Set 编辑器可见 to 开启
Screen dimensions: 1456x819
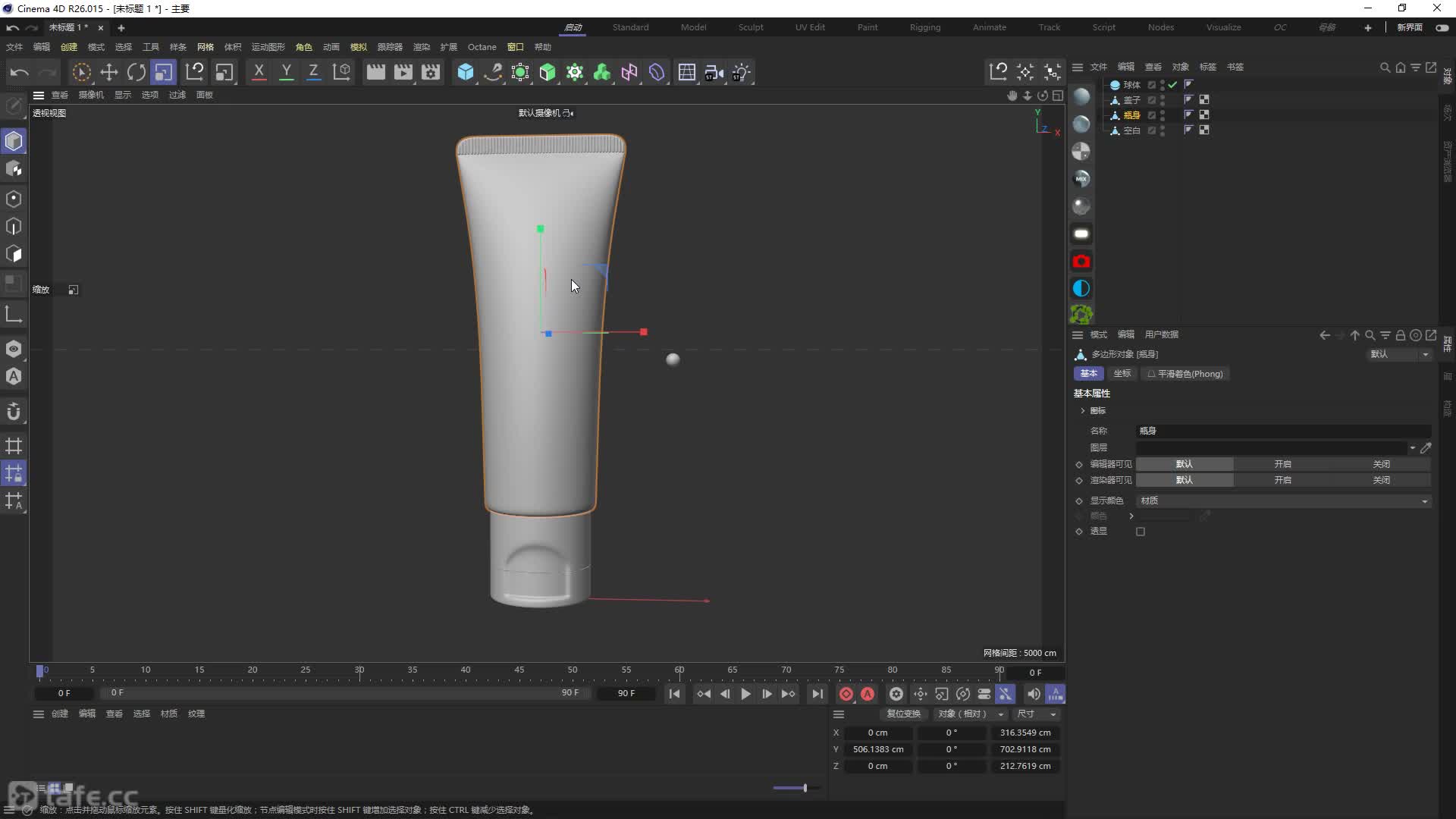pos(1282,464)
